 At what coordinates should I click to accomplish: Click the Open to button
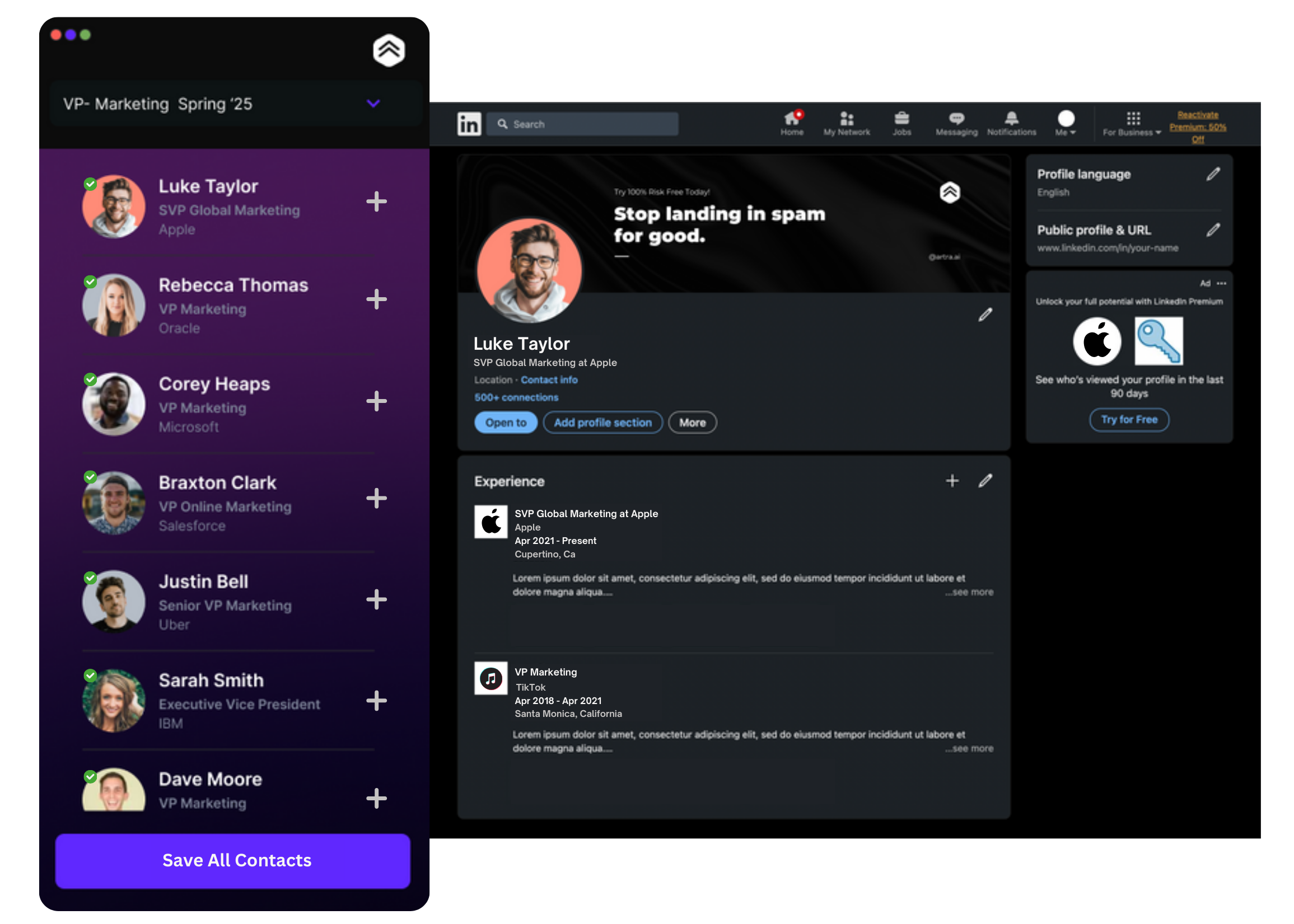click(x=506, y=423)
